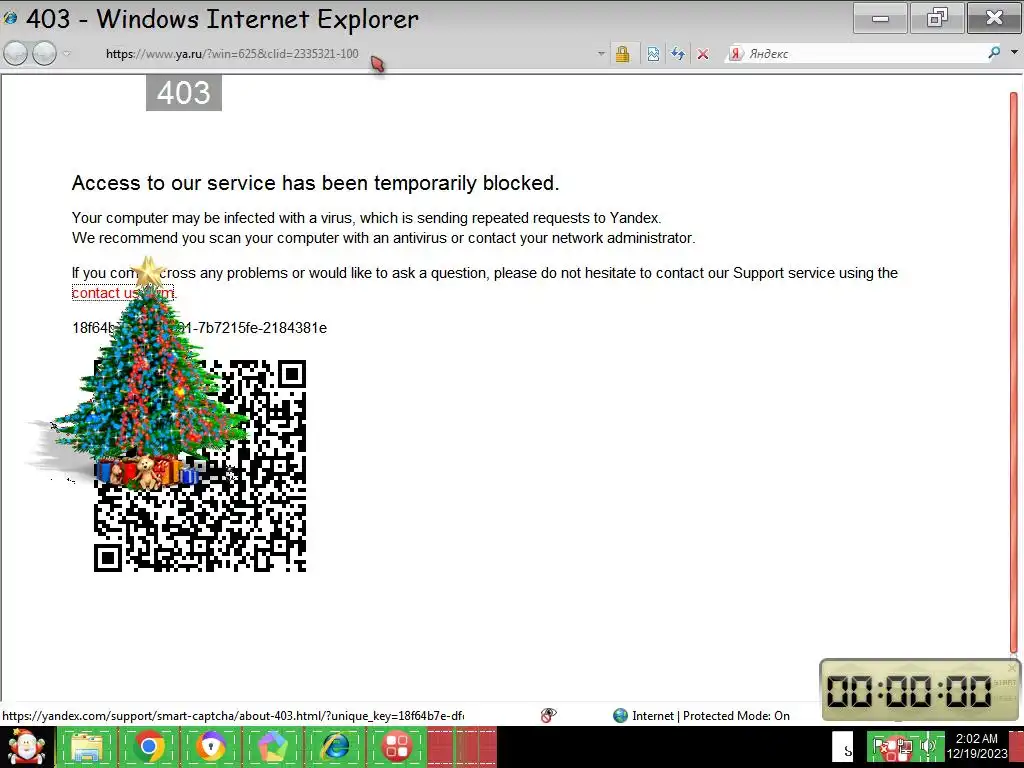Open the colorful pentagon app taskbar icon
This screenshot has height=768, width=1024.
pyautogui.click(x=273, y=747)
